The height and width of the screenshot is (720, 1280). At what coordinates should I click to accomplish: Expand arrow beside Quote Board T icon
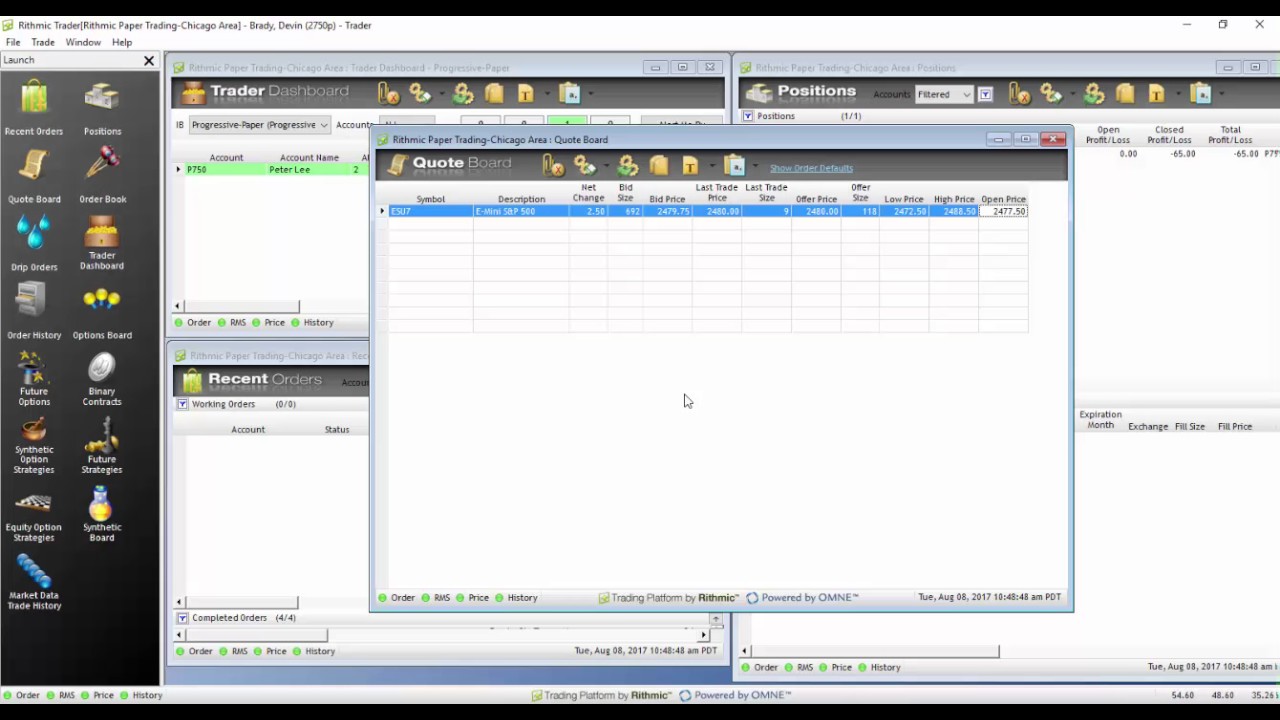[711, 166]
